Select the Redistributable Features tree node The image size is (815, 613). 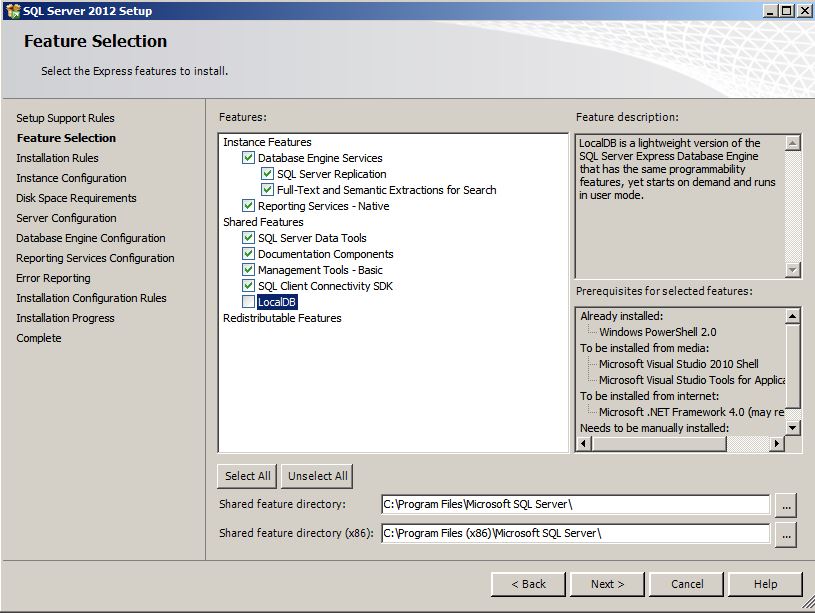point(282,318)
